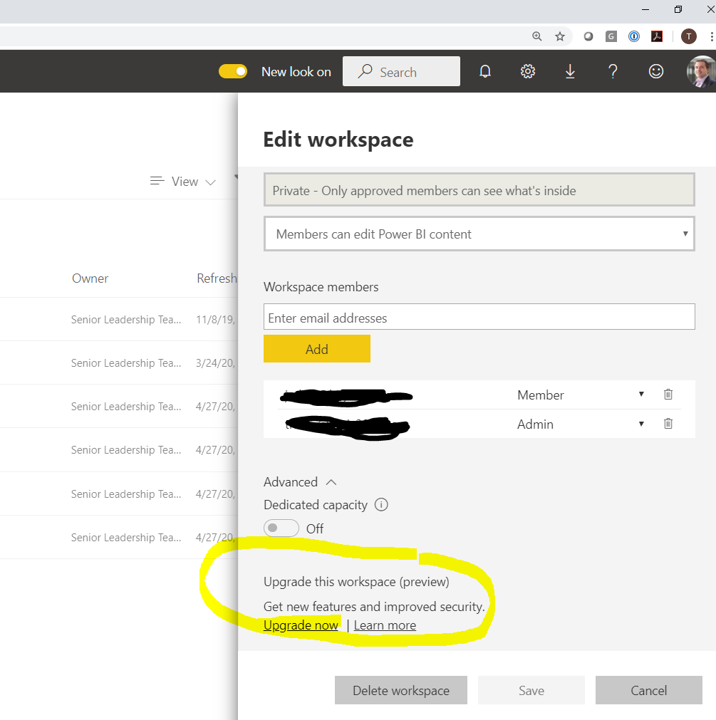Click the browser zoom magnifier icon
The height and width of the screenshot is (720, 716).
click(536, 36)
